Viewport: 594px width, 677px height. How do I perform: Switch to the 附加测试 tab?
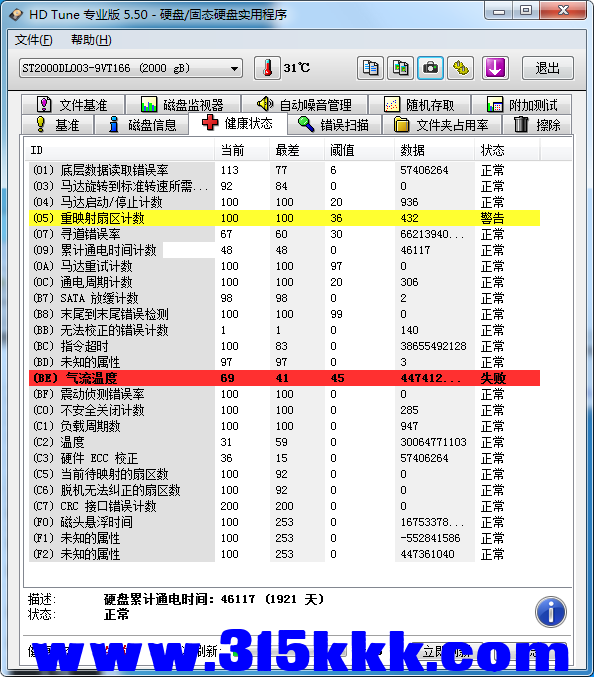point(521,104)
